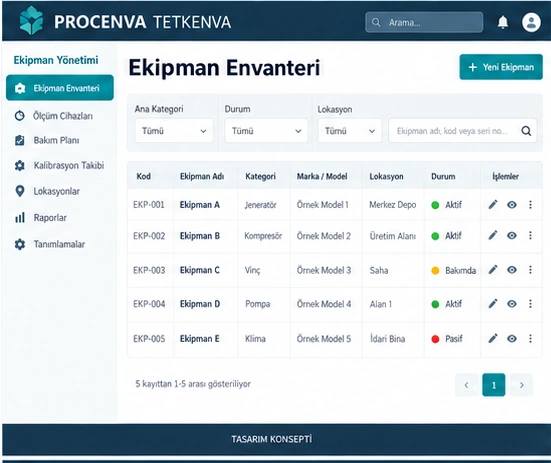
Task: Sort by Ekipman Adı column header
Action: 202,176
